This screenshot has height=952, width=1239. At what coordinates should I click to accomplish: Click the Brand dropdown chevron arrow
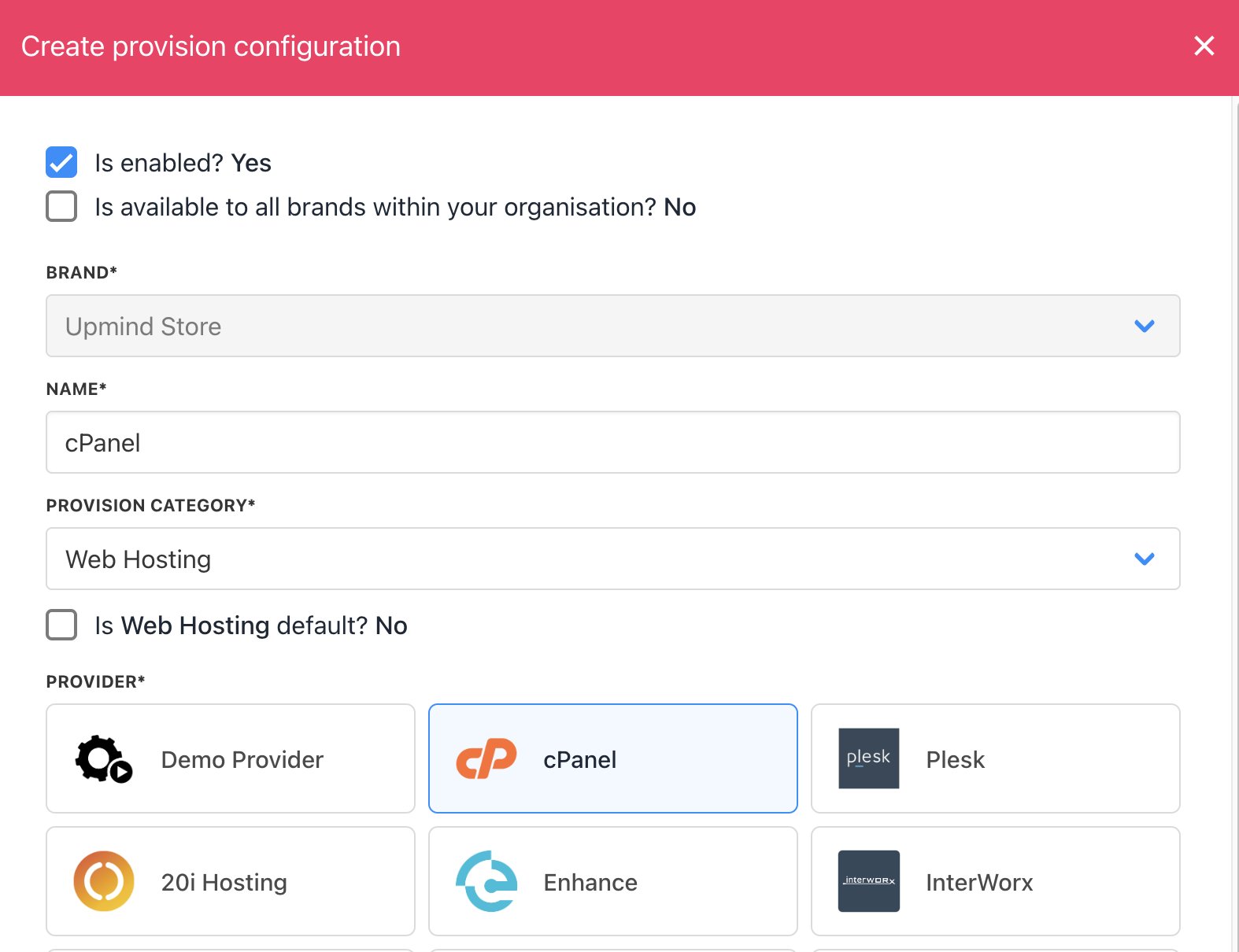(1144, 326)
